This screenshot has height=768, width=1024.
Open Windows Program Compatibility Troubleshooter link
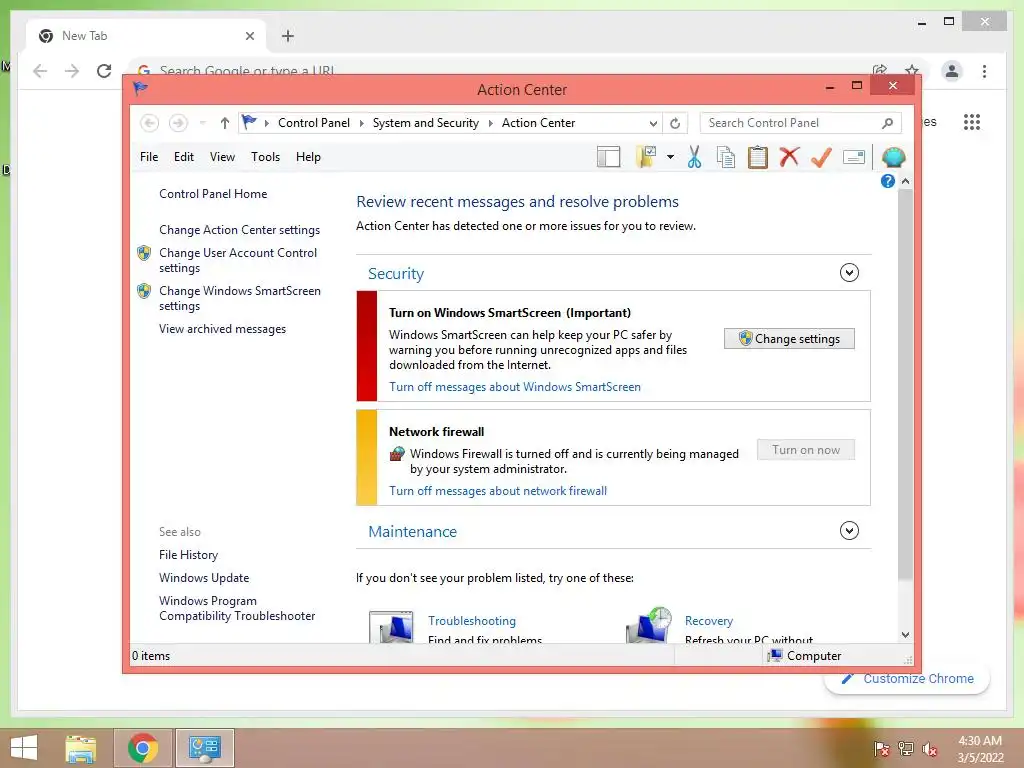pos(237,608)
